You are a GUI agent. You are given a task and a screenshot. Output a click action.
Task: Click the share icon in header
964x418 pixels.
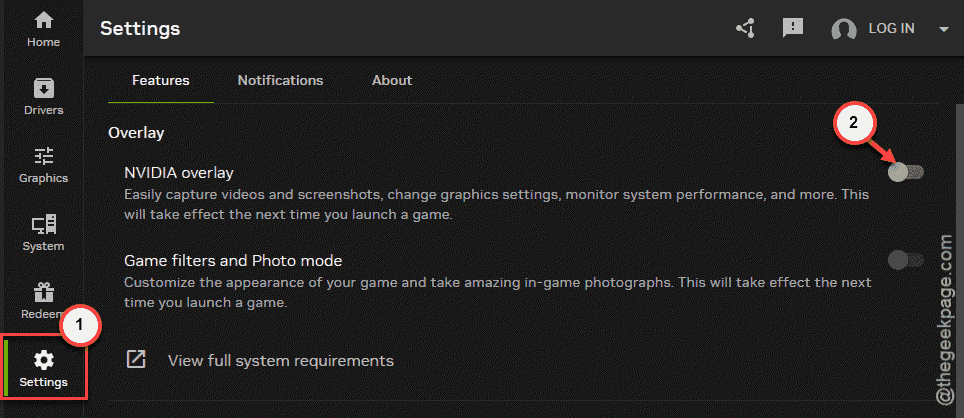pos(746,28)
